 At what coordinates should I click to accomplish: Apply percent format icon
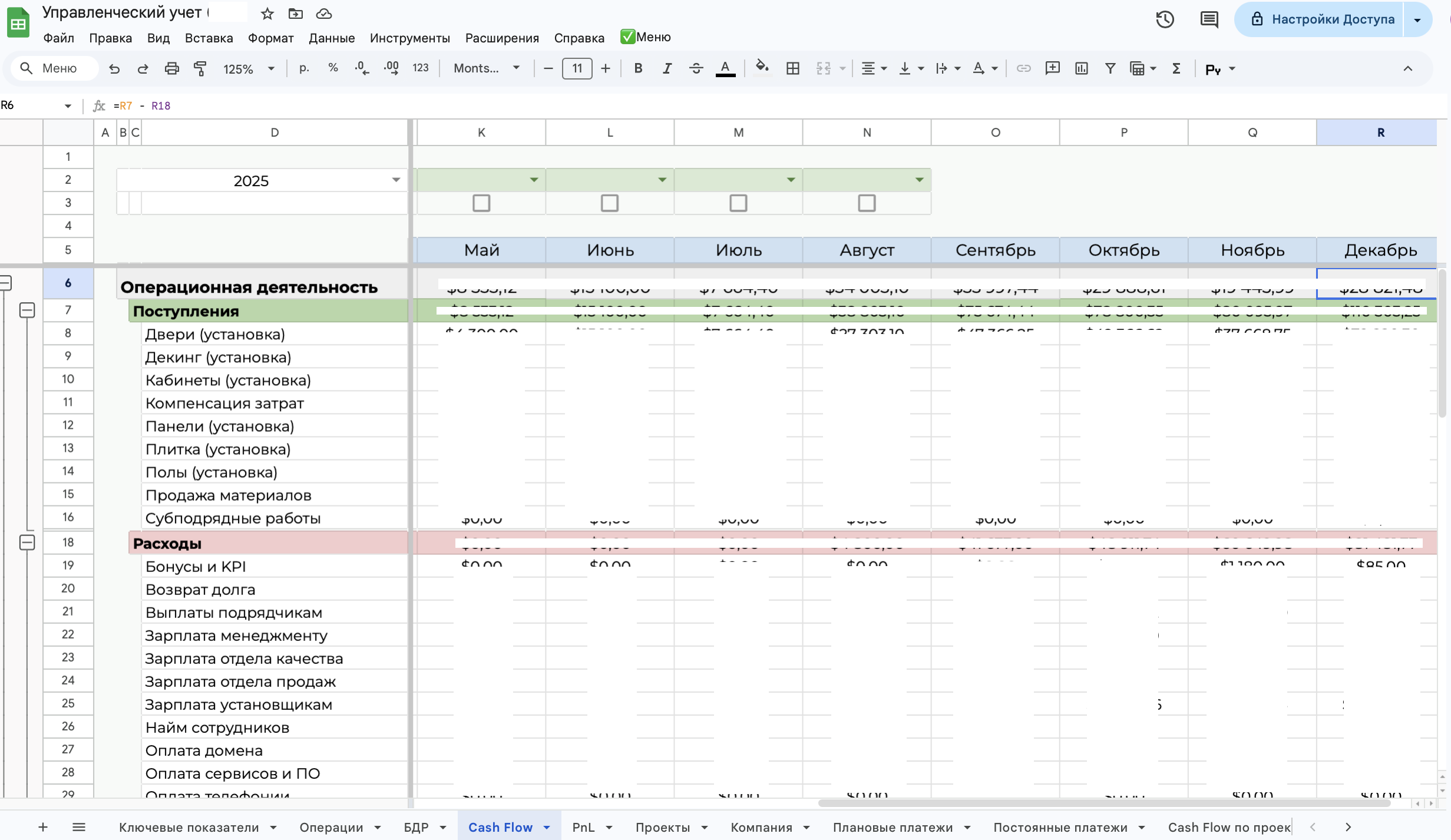tap(333, 68)
